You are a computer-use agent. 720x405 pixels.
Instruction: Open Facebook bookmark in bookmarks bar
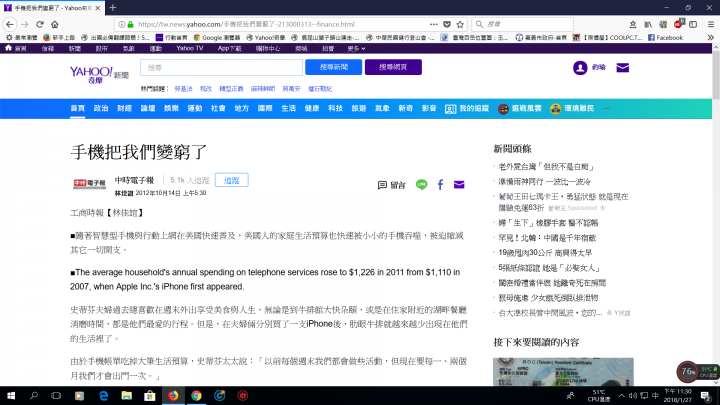[x=665, y=38]
